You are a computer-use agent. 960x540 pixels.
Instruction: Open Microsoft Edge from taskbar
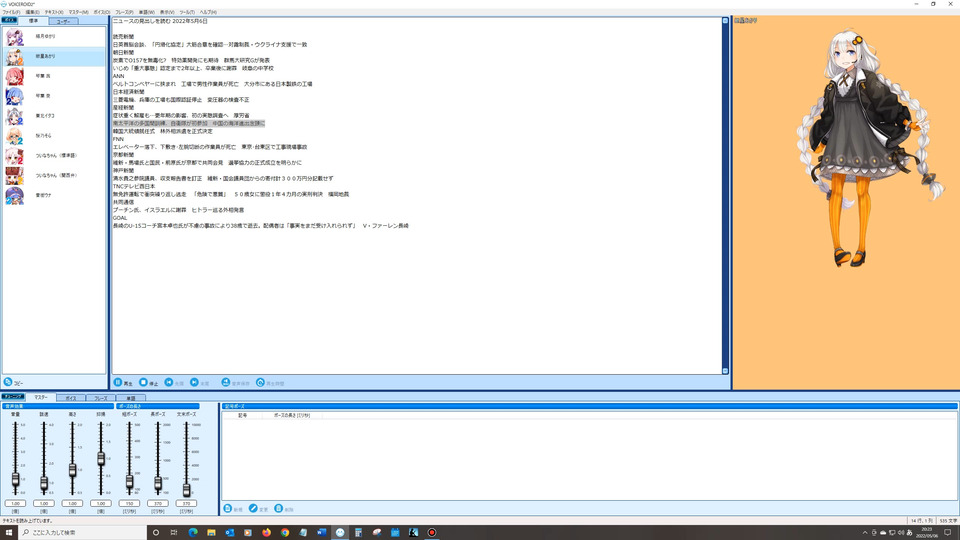coord(193,532)
